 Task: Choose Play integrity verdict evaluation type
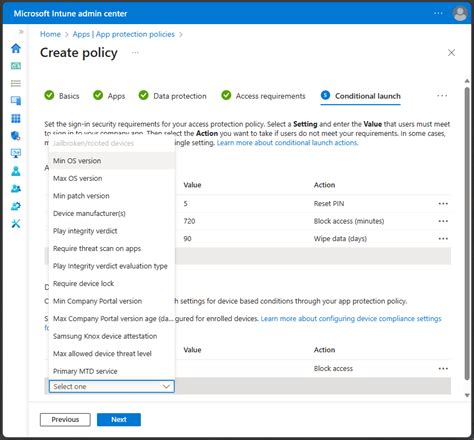(112, 266)
